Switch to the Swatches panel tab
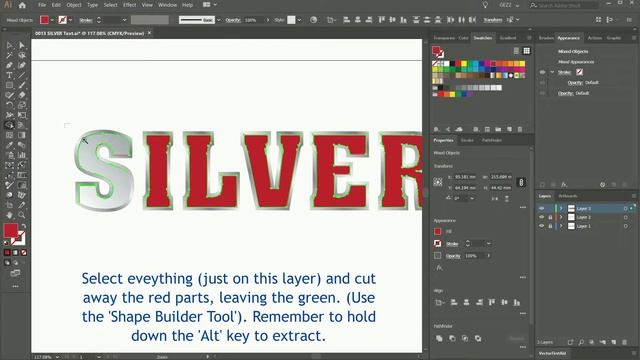 [x=482, y=38]
